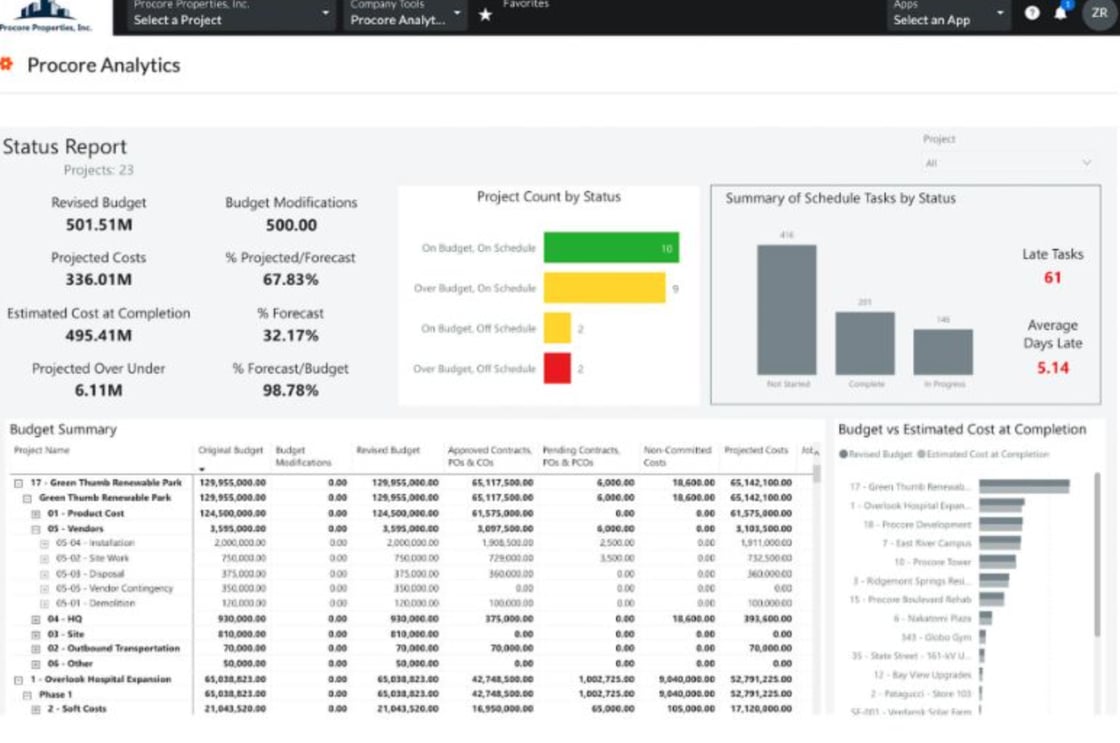Click the Estimated Cost at Completion value 495.41M
This screenshot has width=1120, height=743.
tap(99, 335)
